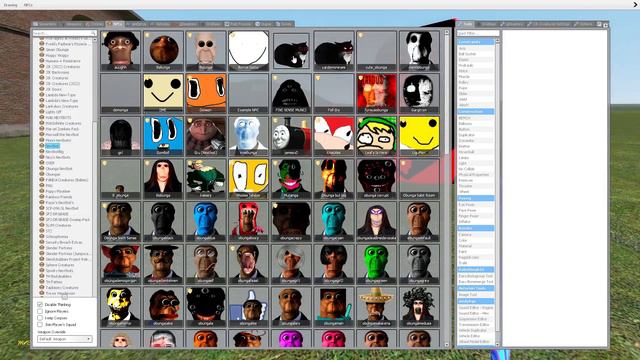The width and height of the screenshot is (640, 360).
Task: Spawn the green-haired cartoon face nextbot
Action: [376, 136]
